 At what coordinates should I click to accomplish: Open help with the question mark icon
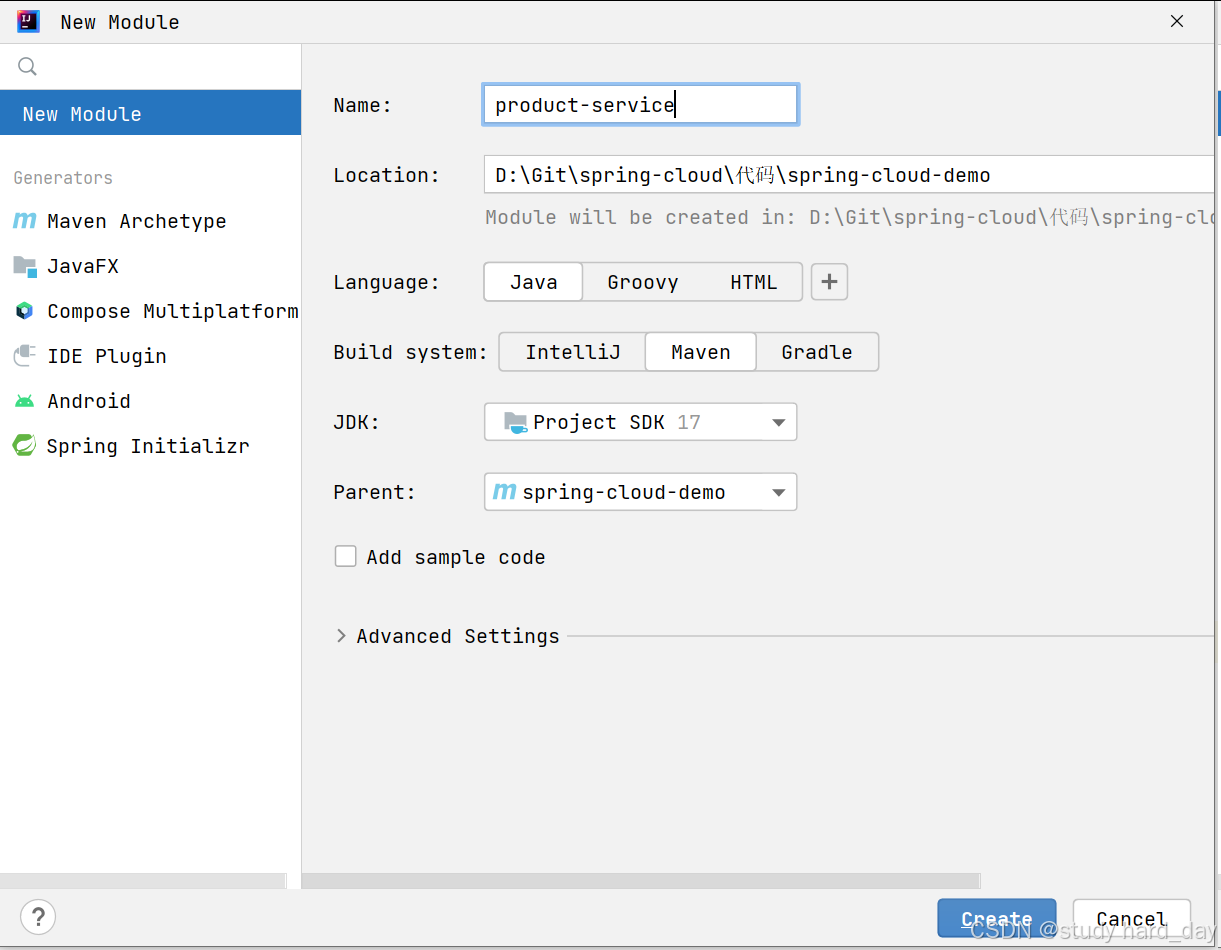point(38,916)
